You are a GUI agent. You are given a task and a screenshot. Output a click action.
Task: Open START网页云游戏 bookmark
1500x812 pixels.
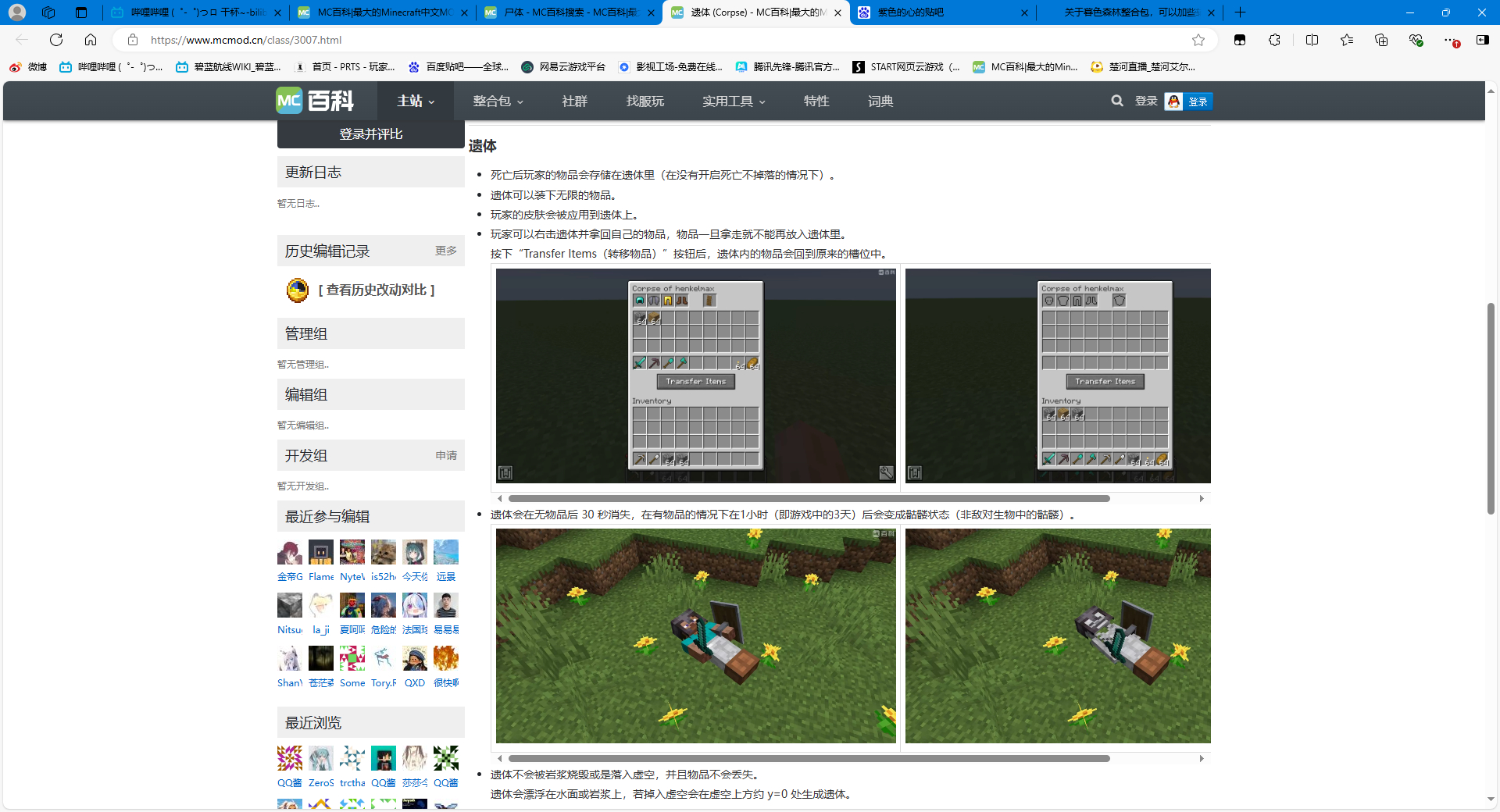pos(906,67)
